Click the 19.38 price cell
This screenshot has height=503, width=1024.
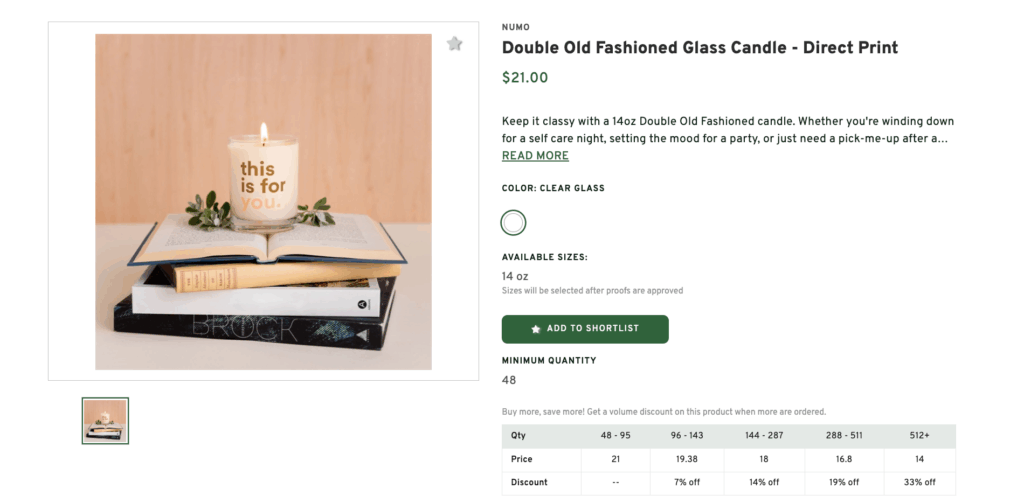click(690, 459)
